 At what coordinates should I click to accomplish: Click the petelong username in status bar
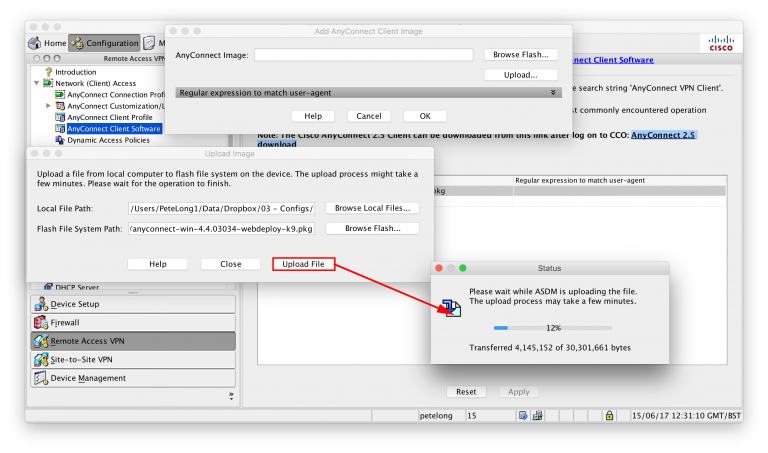[x=436, y=416]
